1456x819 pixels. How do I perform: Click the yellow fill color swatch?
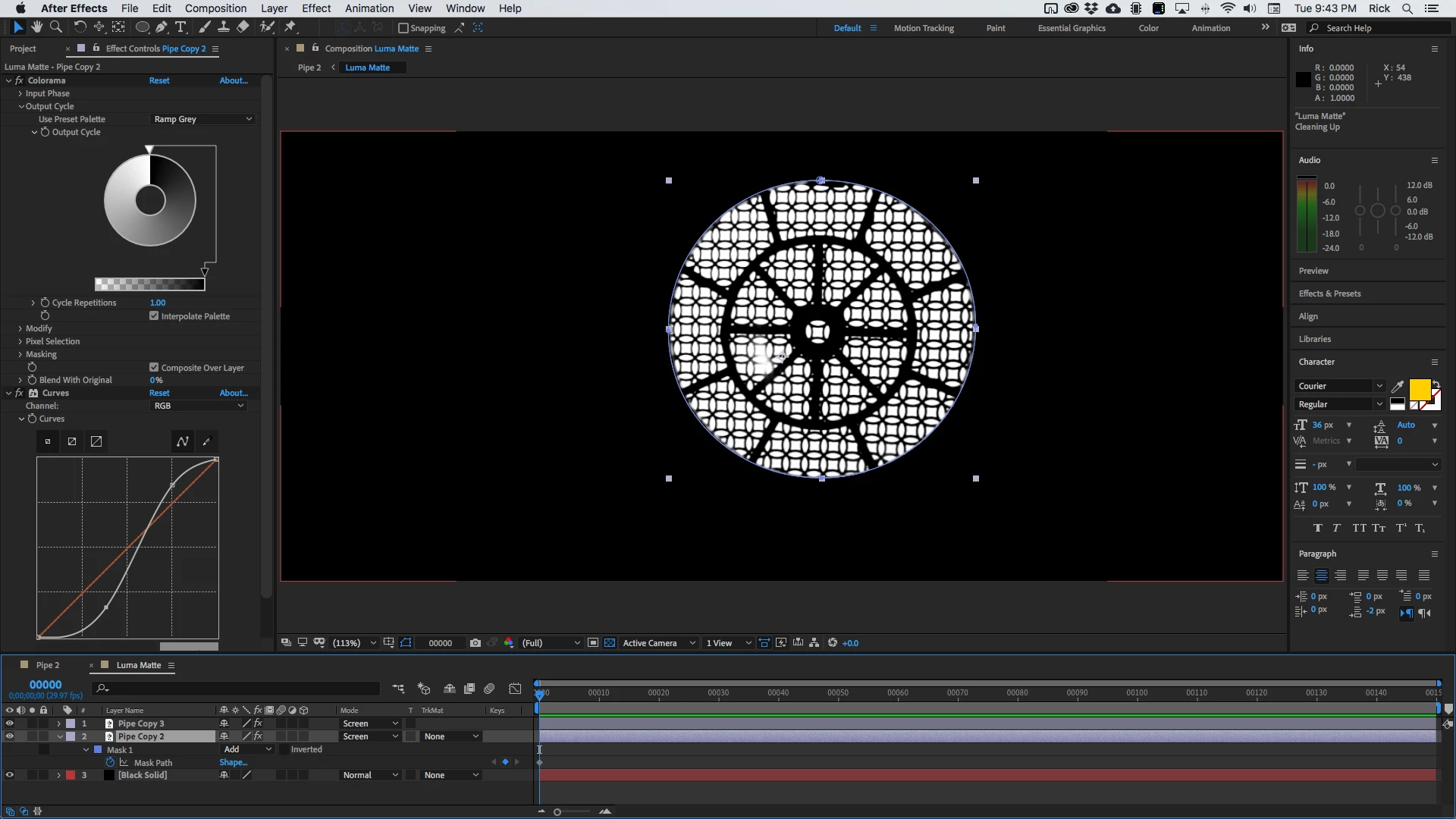(x=1419, y=389)
